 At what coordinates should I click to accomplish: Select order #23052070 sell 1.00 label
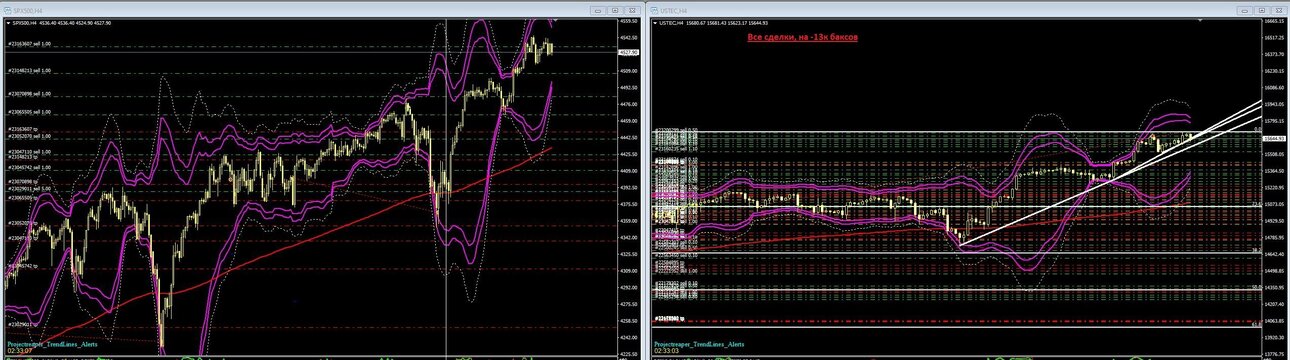coord(29,136)
